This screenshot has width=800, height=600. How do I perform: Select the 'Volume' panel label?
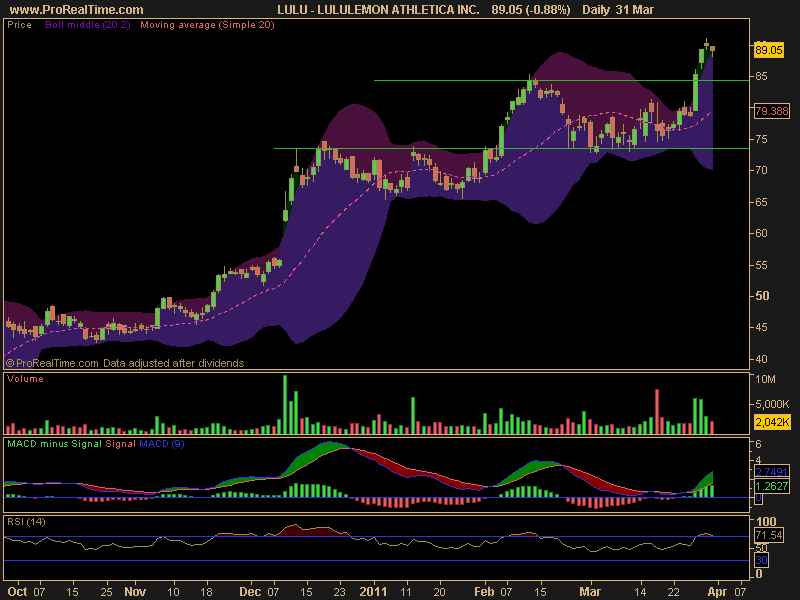26,379
